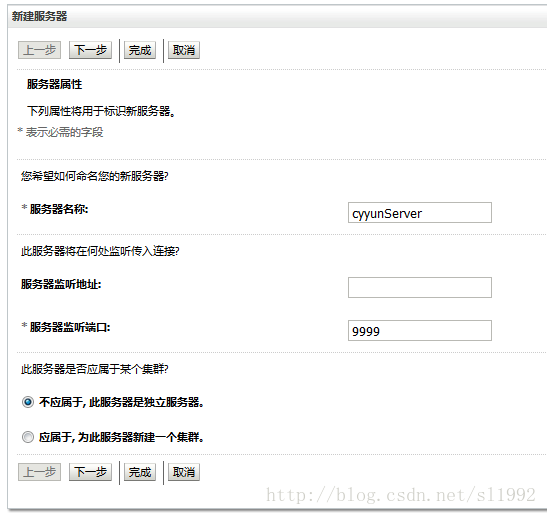Click the 服务器监听端口 field showing 9999
Screen dimensions: 547x515
420,330
